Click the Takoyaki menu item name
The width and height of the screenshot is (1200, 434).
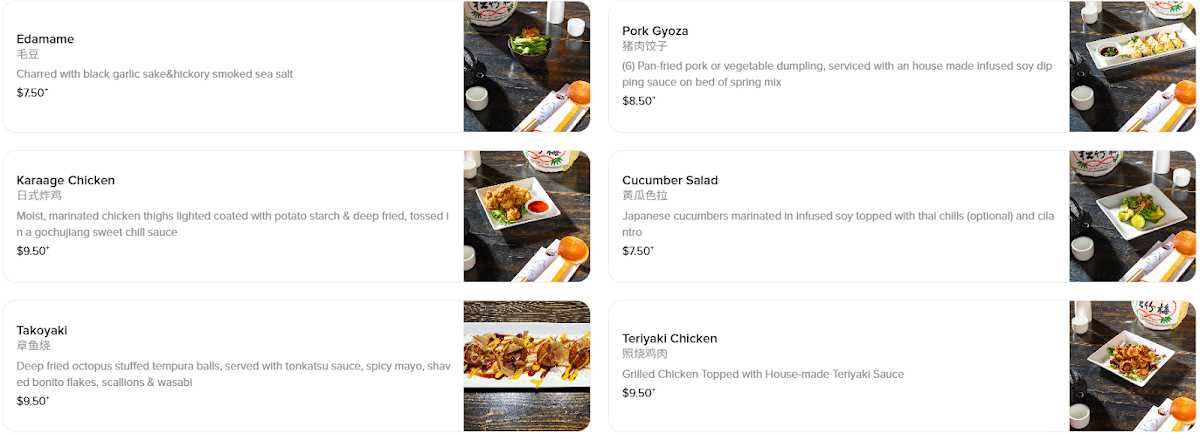tap(42, 330)
